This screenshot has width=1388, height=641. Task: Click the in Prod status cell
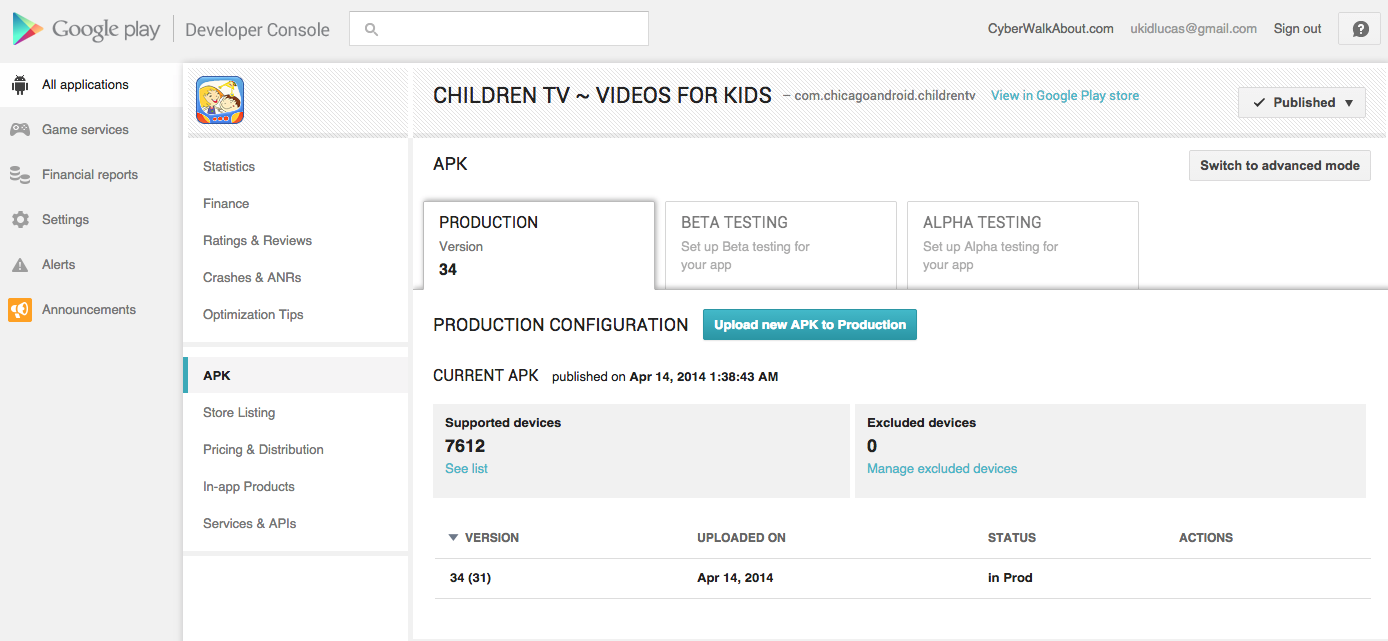(x=1010, y=578)
